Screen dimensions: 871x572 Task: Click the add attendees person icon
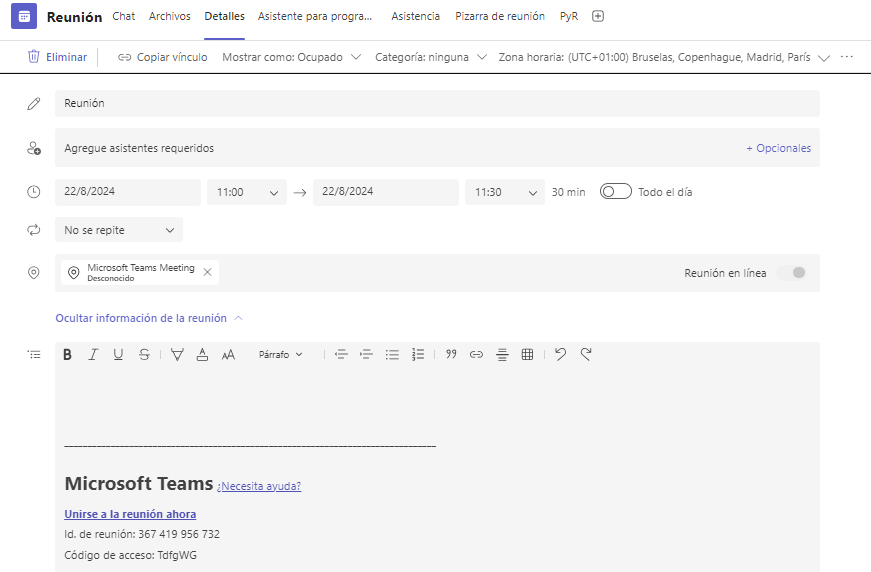[x=34, y=148]
